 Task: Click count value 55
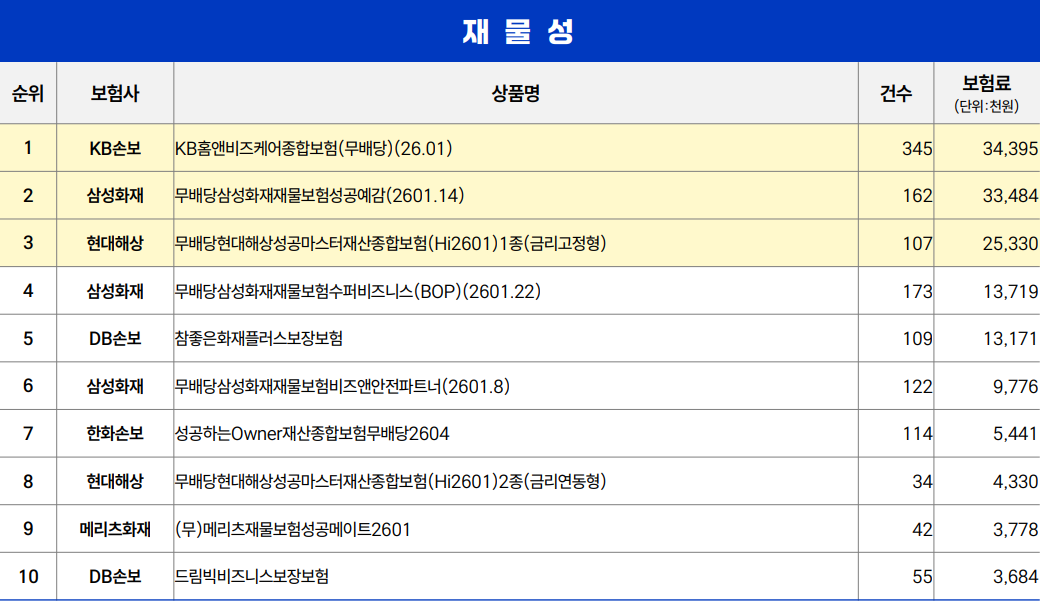click(x=922, y=577)
